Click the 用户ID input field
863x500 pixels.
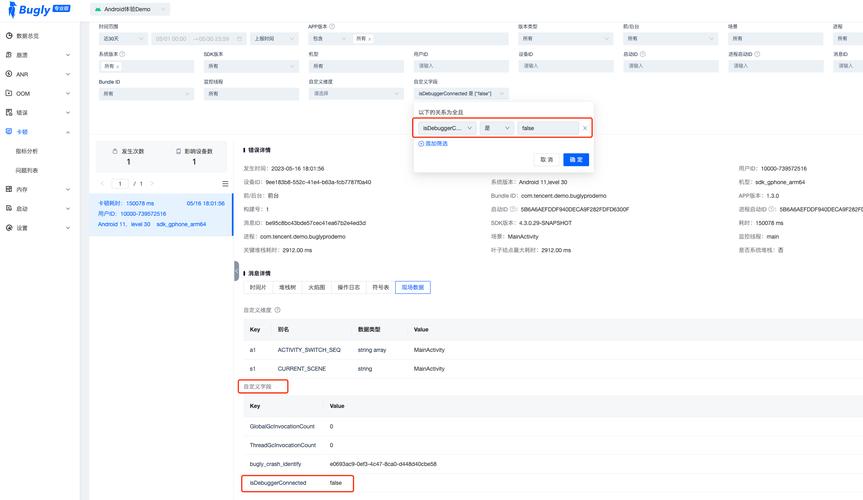[458, 65]
